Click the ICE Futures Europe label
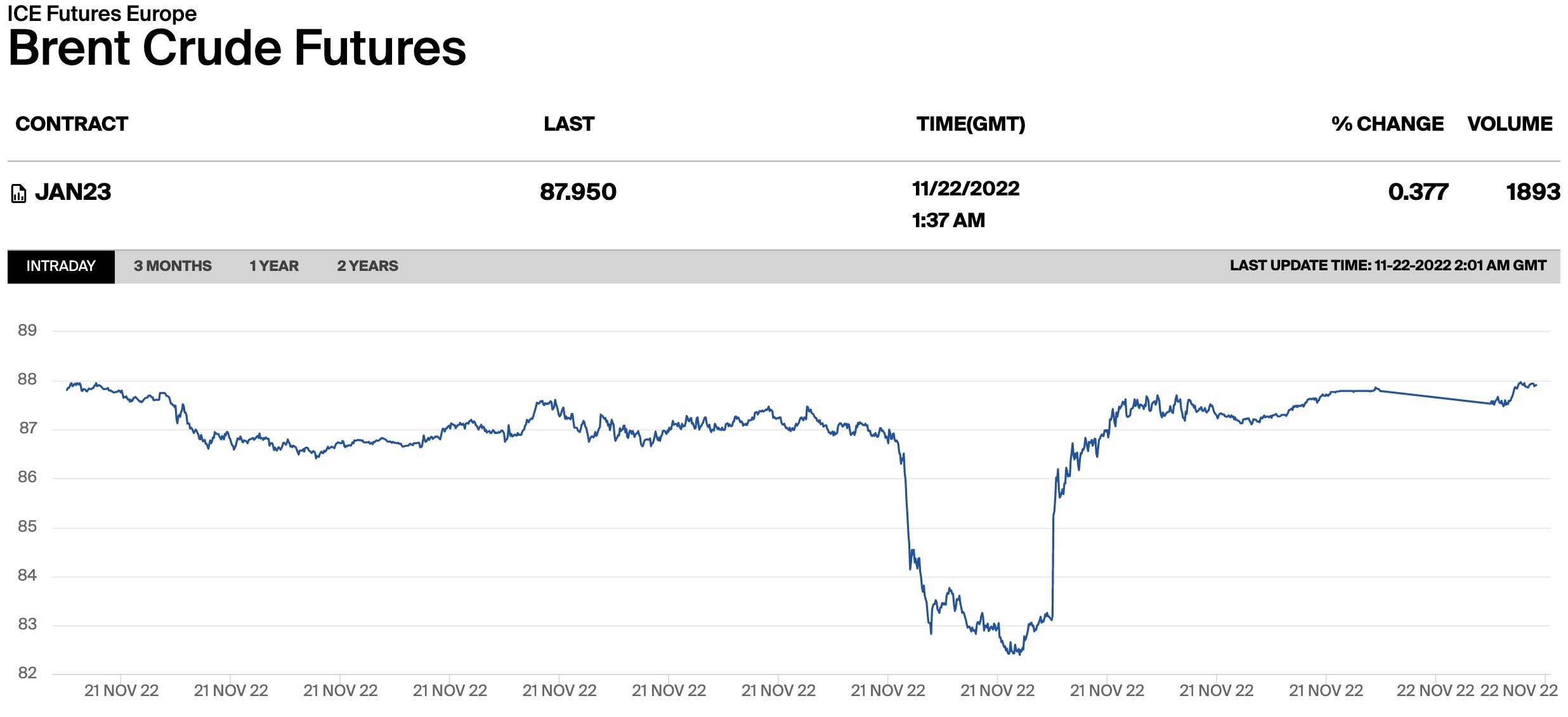The width and height of the screenshot is (1568, 717). pos(101,13)
